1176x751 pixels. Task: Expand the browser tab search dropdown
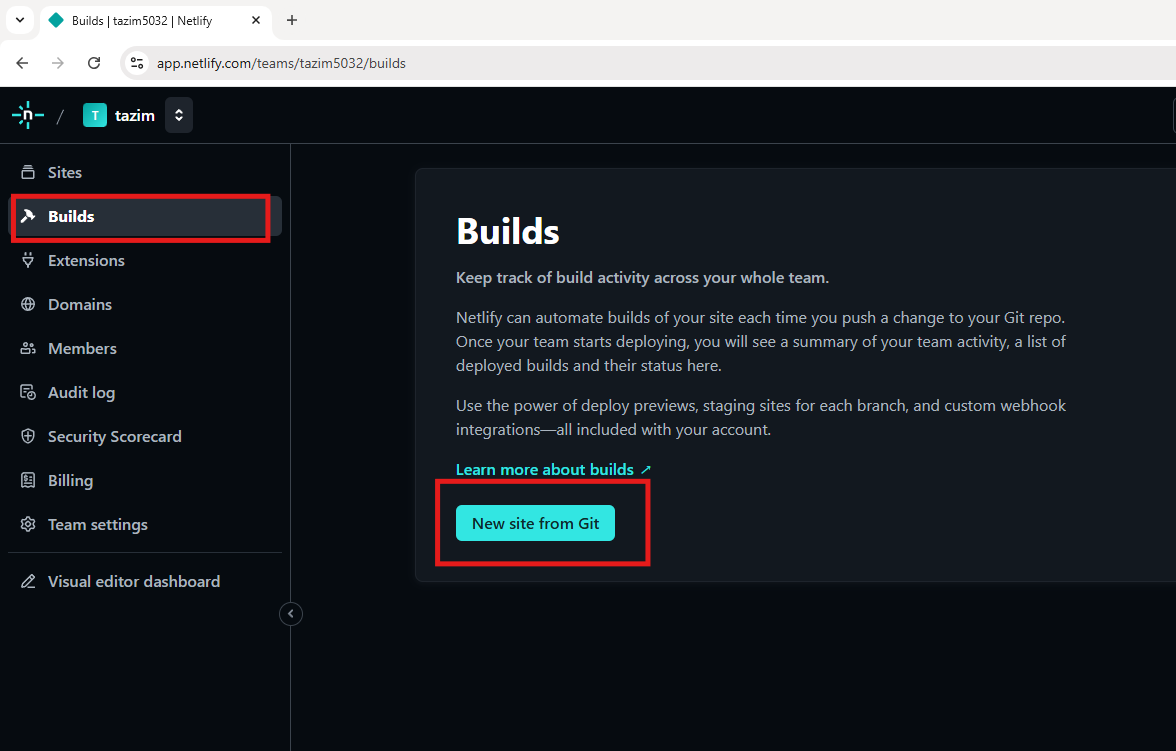tap(19, 20)
